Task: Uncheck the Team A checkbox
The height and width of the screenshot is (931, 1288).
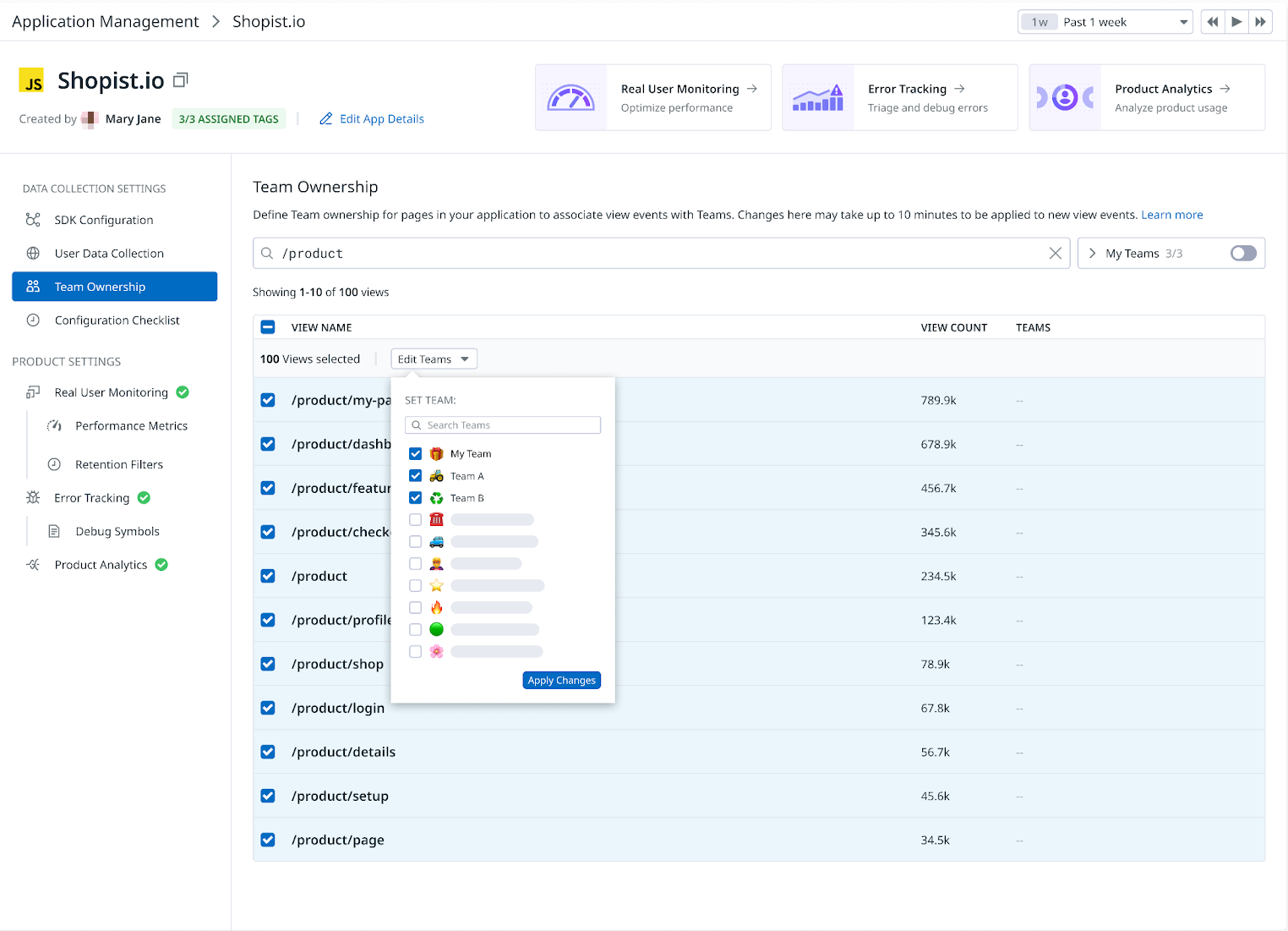Action: click(x=415, y=476)
